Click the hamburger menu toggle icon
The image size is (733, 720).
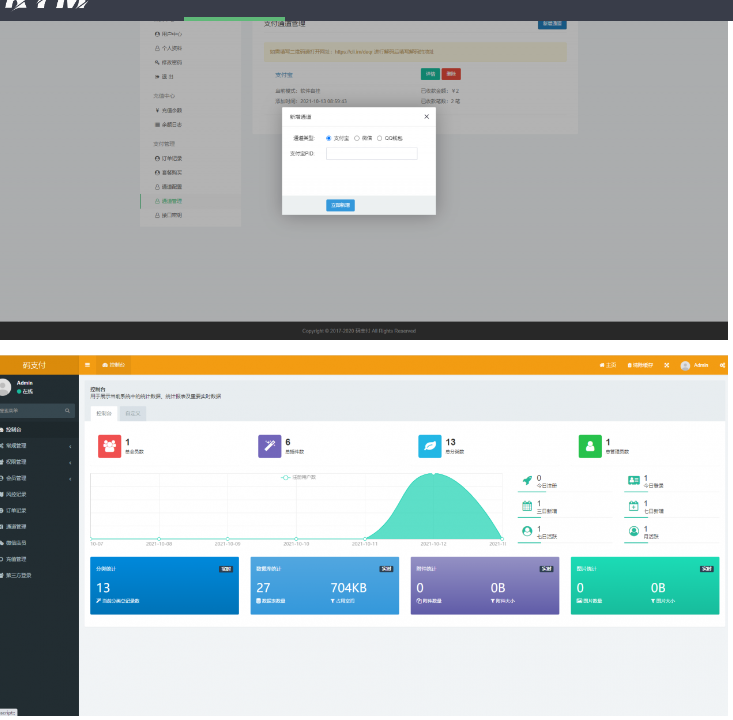point(87,366)
